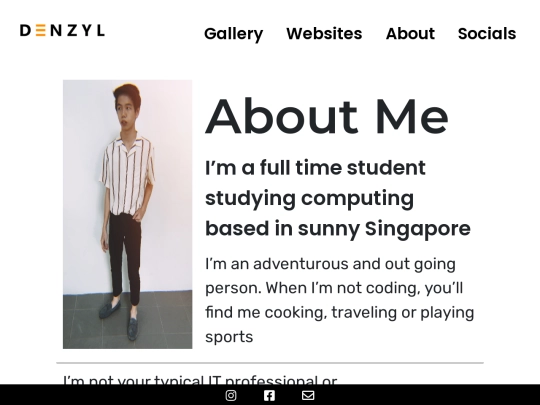The height and width of the screenshot is (405, 540).
Task: Open the Websites menu item
Action: 324,34
